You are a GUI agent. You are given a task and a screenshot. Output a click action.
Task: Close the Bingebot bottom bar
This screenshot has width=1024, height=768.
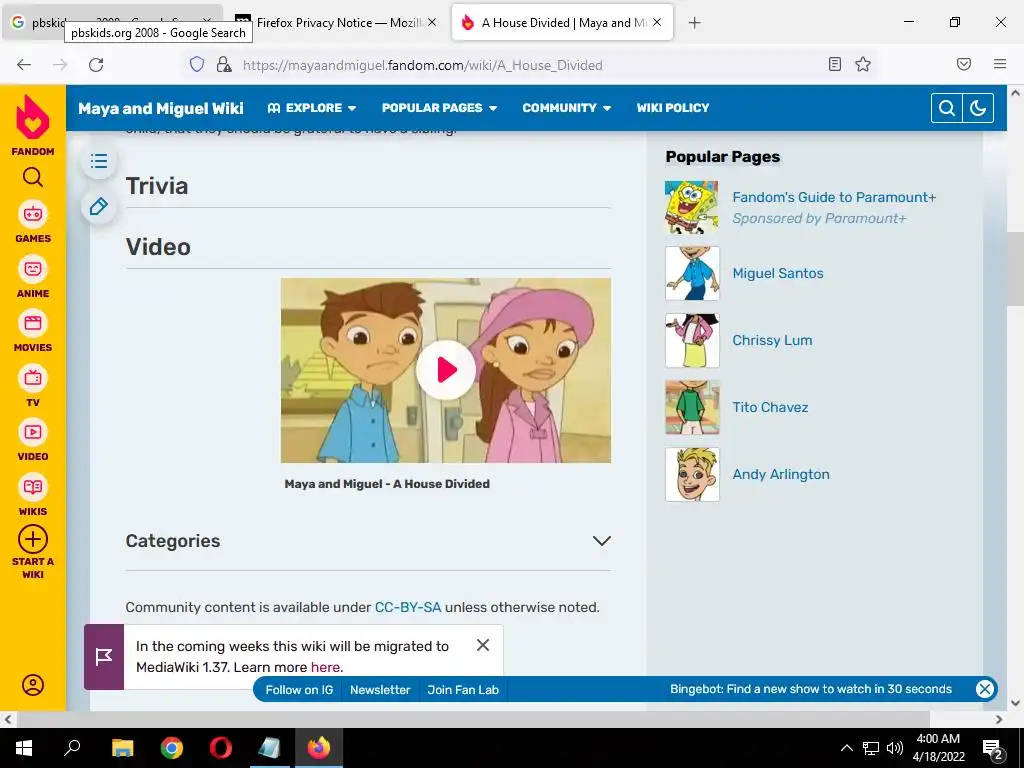985,689
